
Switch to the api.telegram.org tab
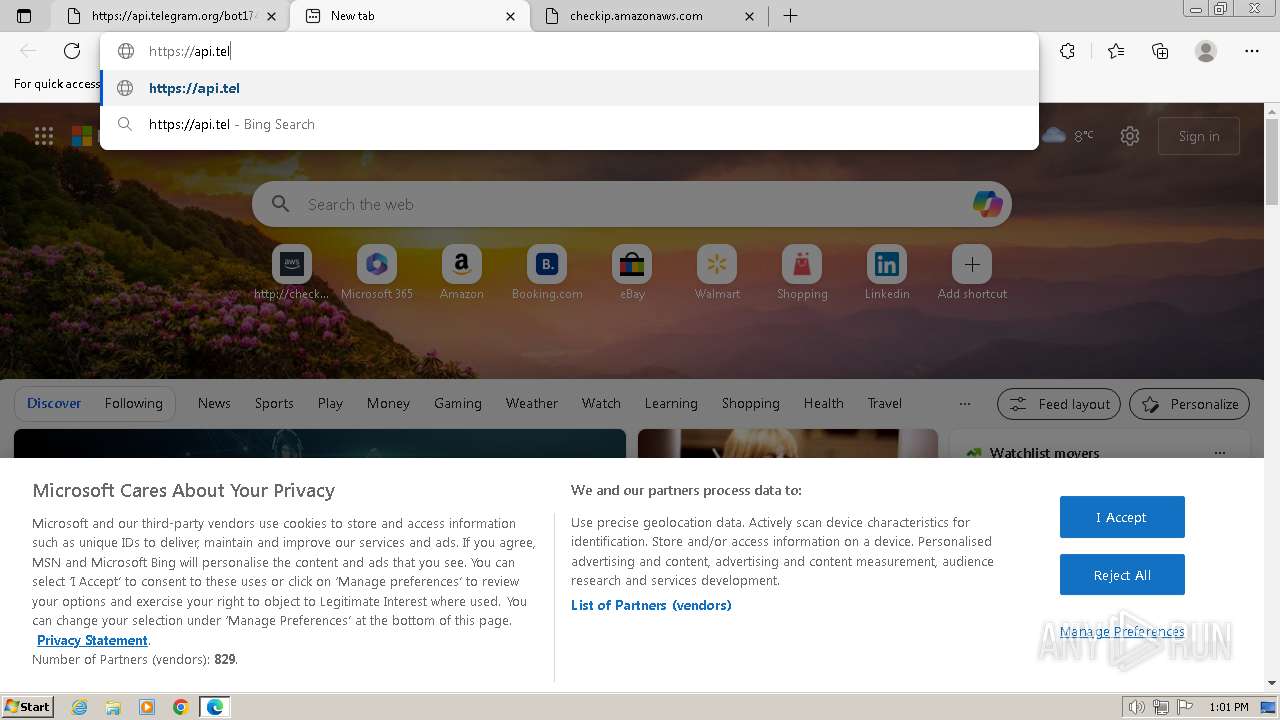click(169, 16)
